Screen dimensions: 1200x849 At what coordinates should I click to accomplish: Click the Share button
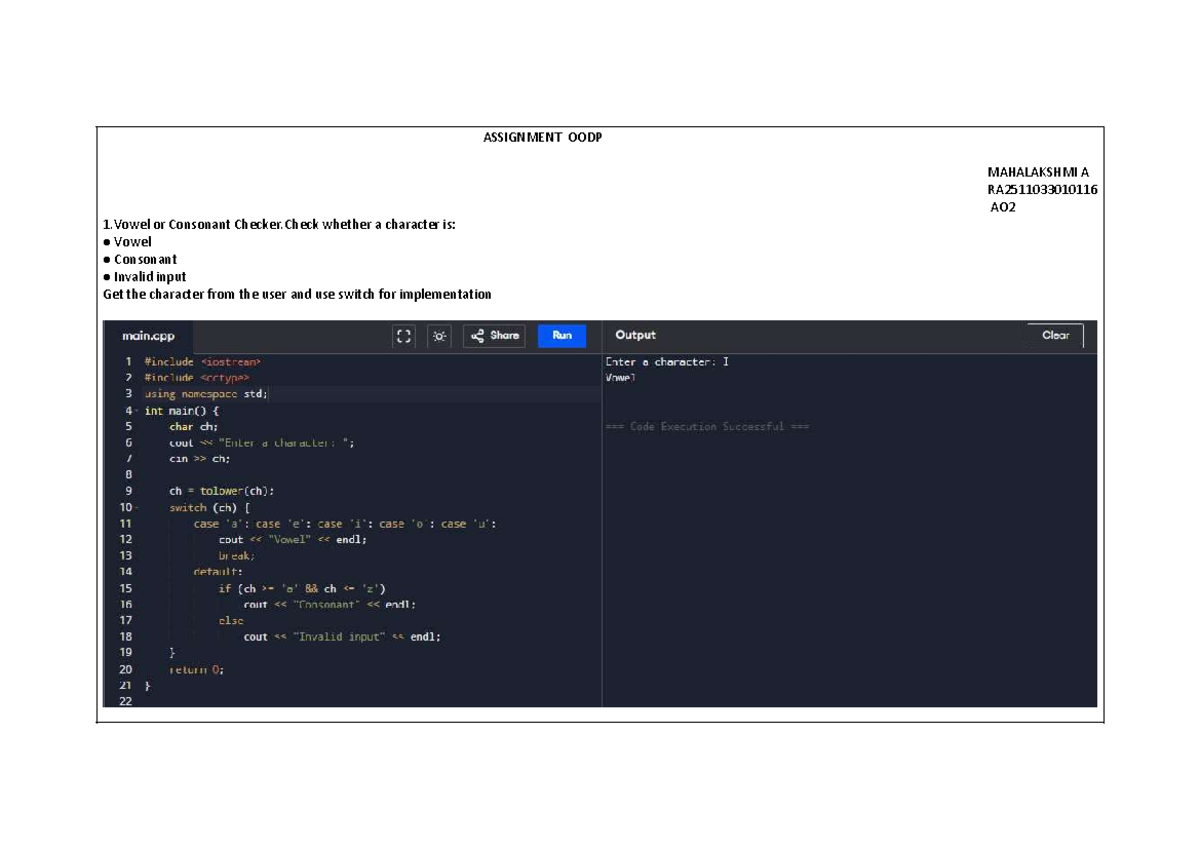494,336
